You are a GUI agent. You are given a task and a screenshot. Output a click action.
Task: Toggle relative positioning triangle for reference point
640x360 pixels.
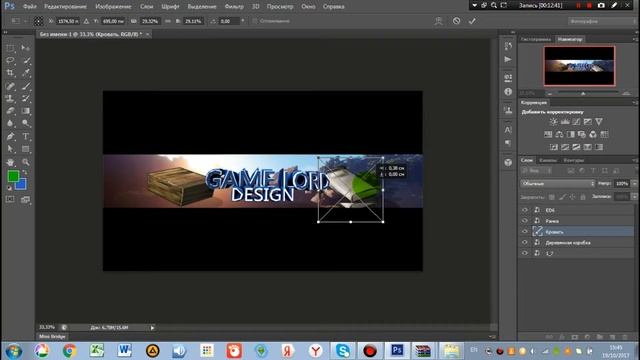86,21
